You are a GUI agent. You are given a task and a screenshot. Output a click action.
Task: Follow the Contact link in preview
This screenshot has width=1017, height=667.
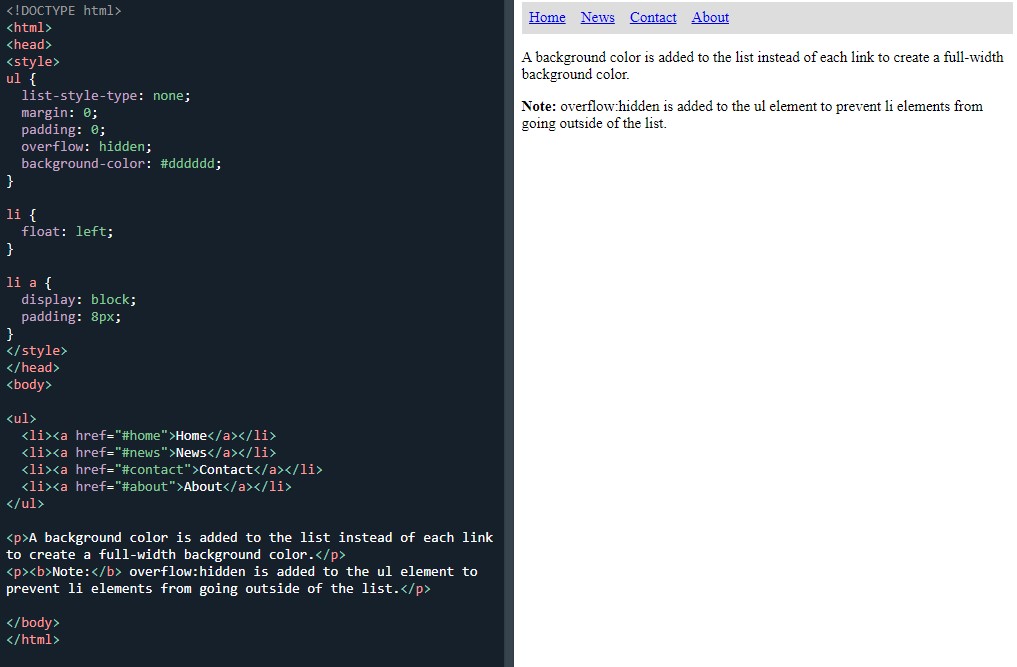653,18
